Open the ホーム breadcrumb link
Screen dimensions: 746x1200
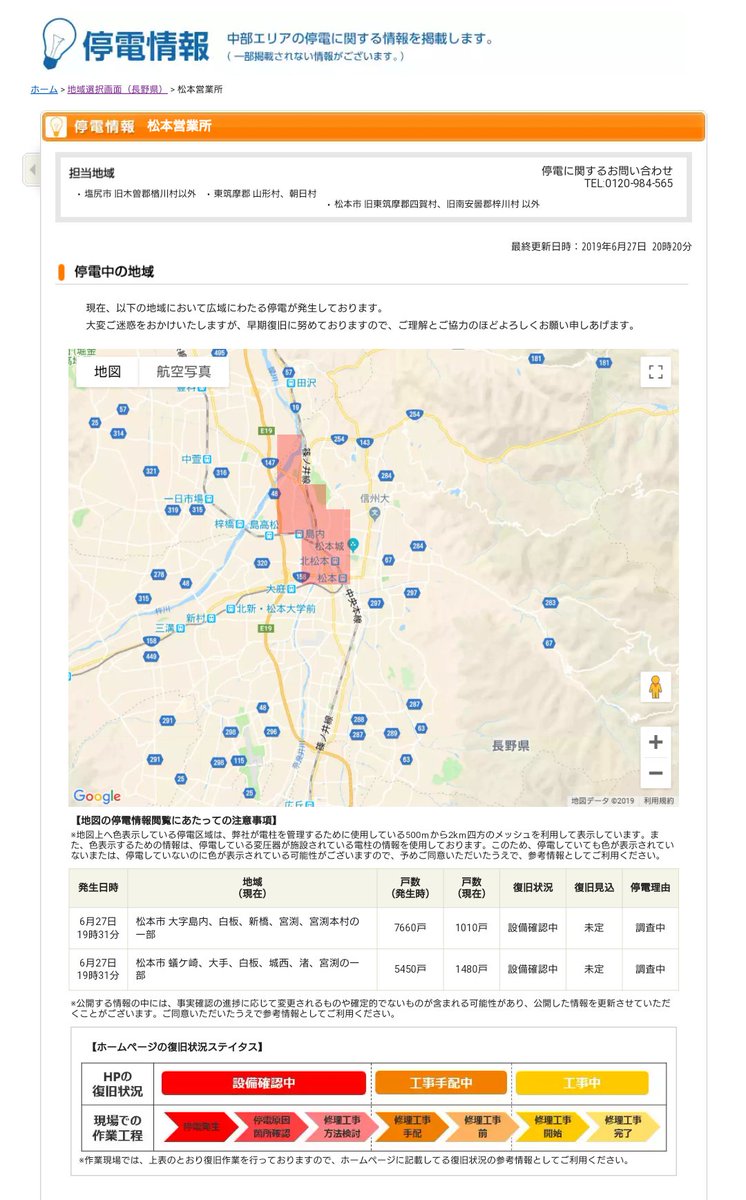pyautogui.click(x=44, y=90)
